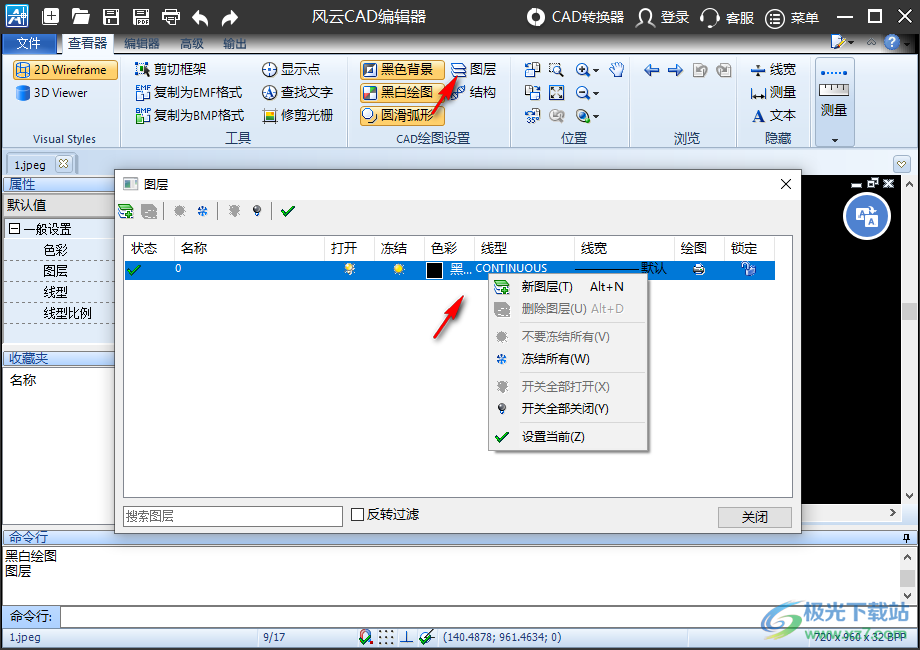Toggle layer 0 freeze sun icon
The height and width of the screenshot is (650, 920).
(399, 269)
